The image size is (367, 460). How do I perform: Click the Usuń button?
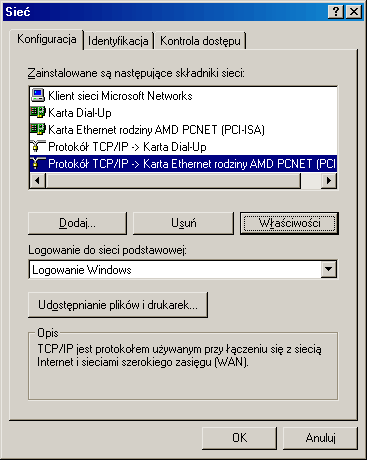tap(183, 223)
